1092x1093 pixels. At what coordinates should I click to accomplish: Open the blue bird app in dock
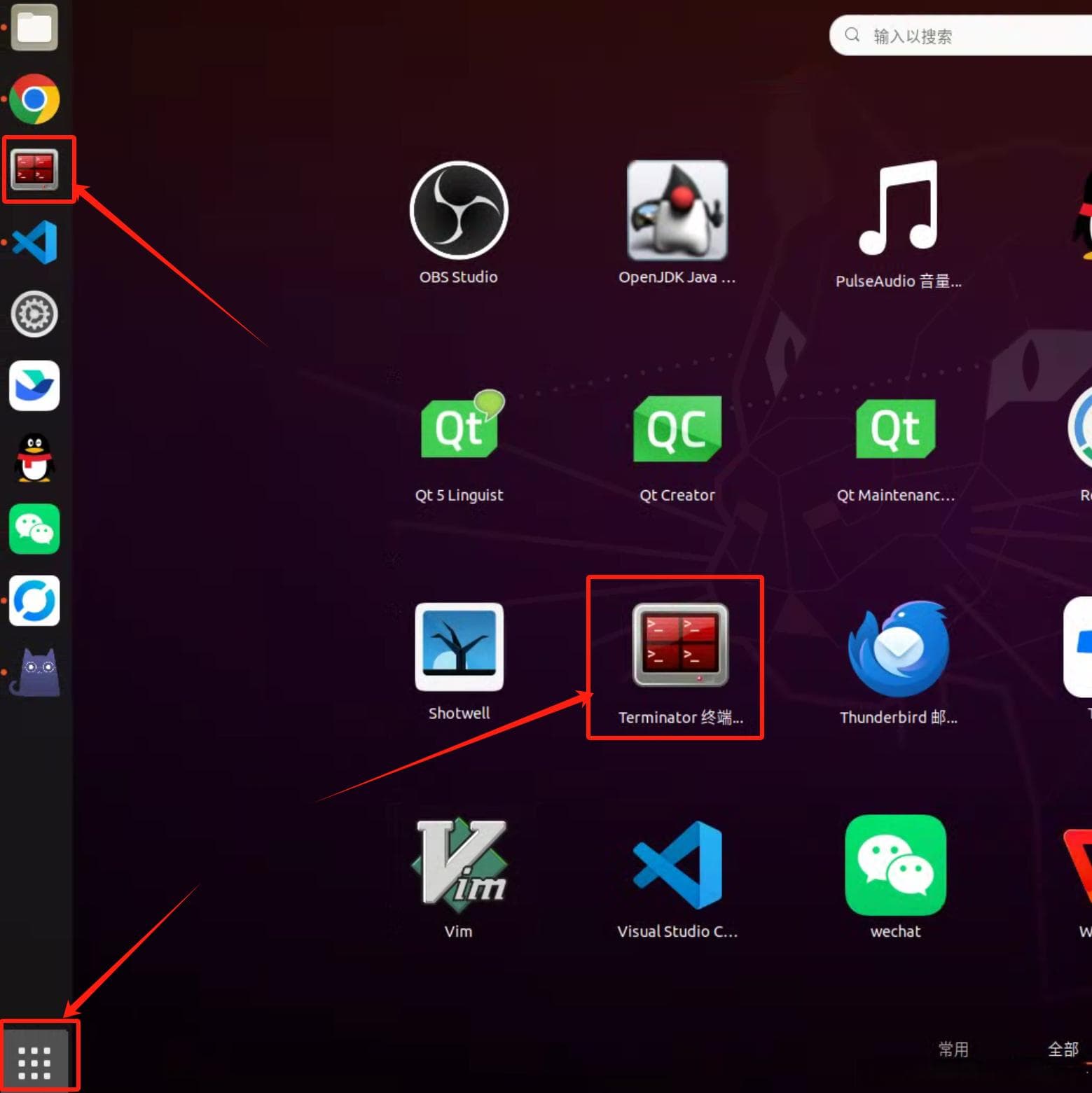[34, 386]
